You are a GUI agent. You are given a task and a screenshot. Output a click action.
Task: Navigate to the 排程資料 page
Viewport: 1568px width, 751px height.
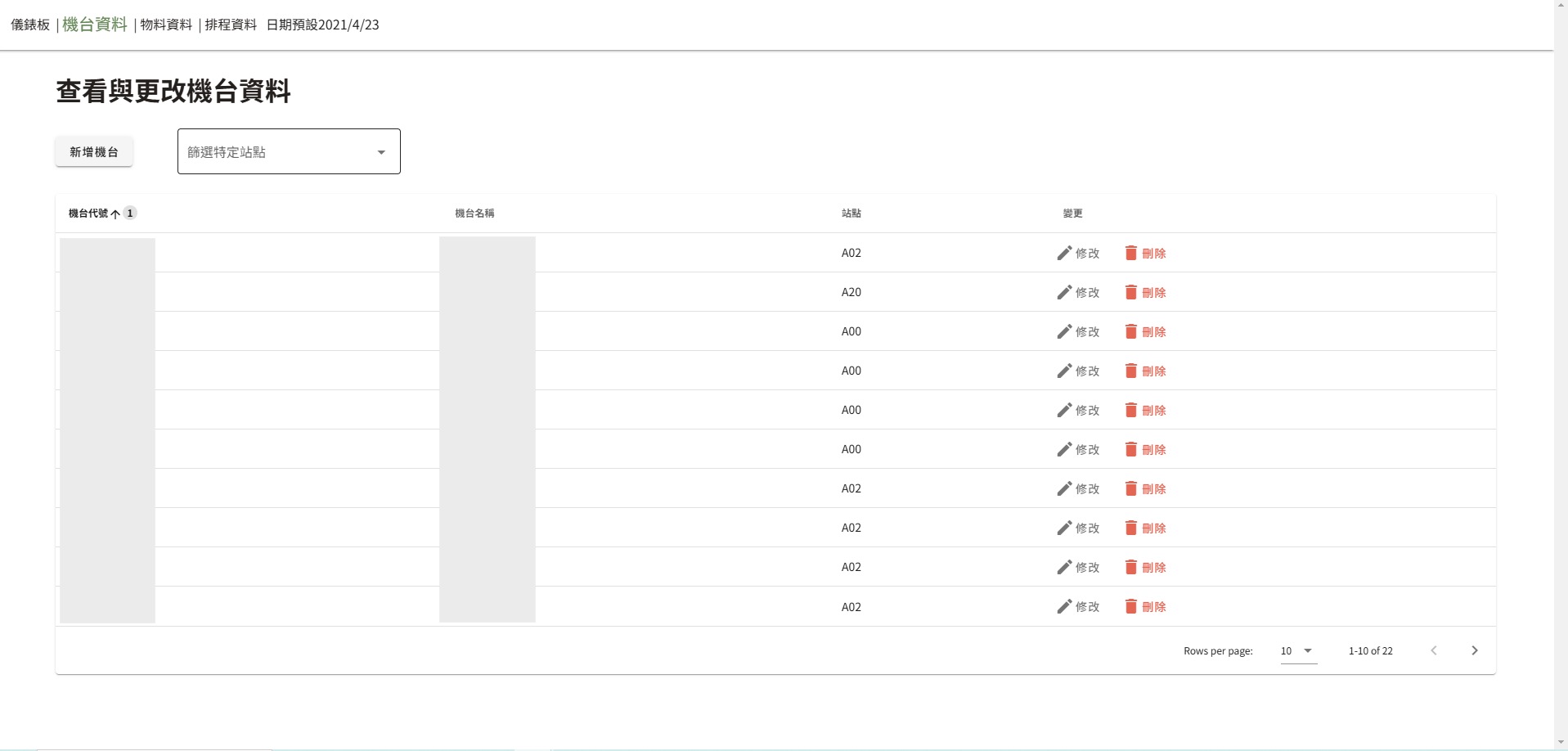(231, 25)
